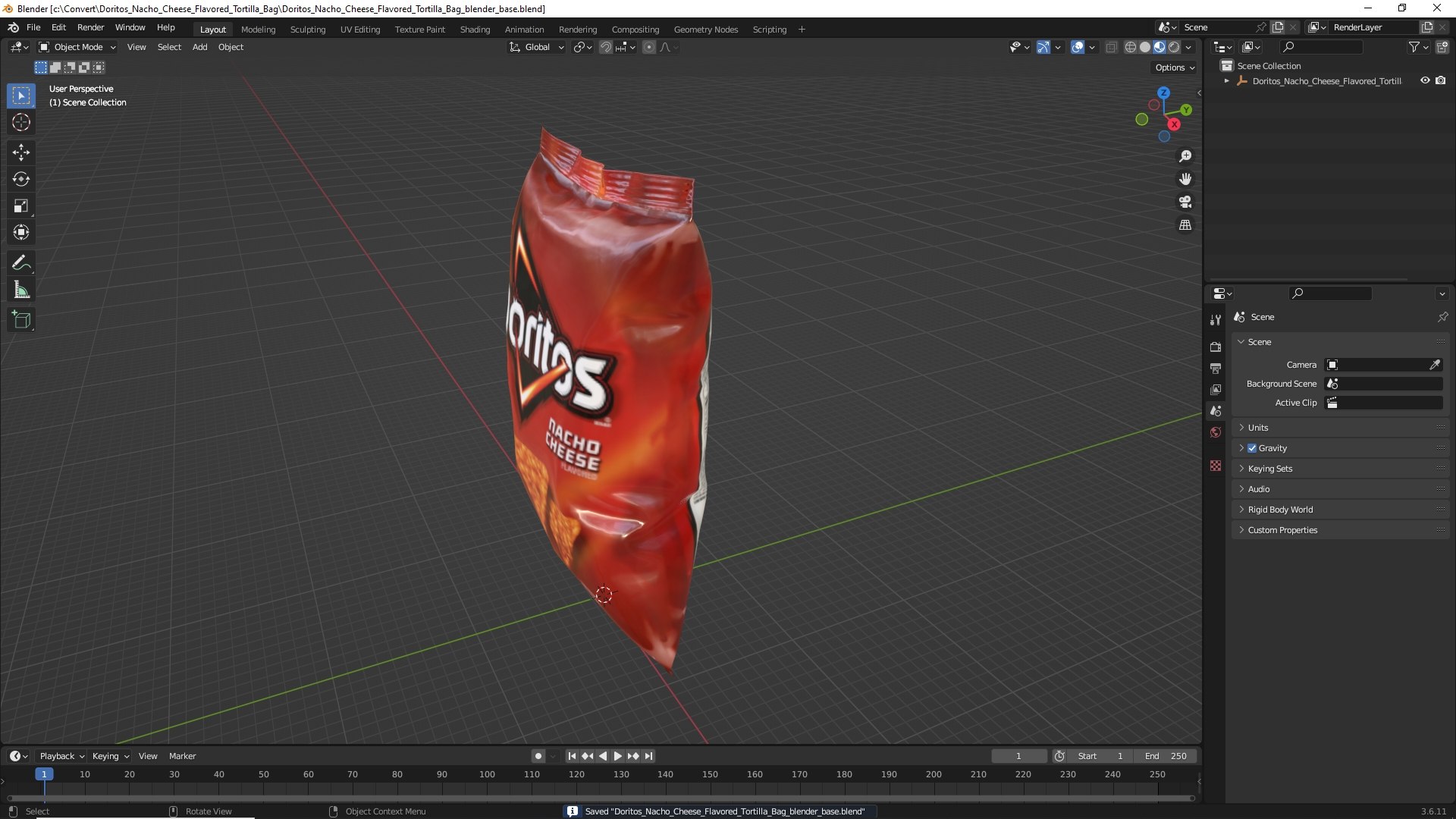The width and height of the screenshot is (1456, 819).
Task: Open the Tool properties tab
Action: pos(1216,320)
